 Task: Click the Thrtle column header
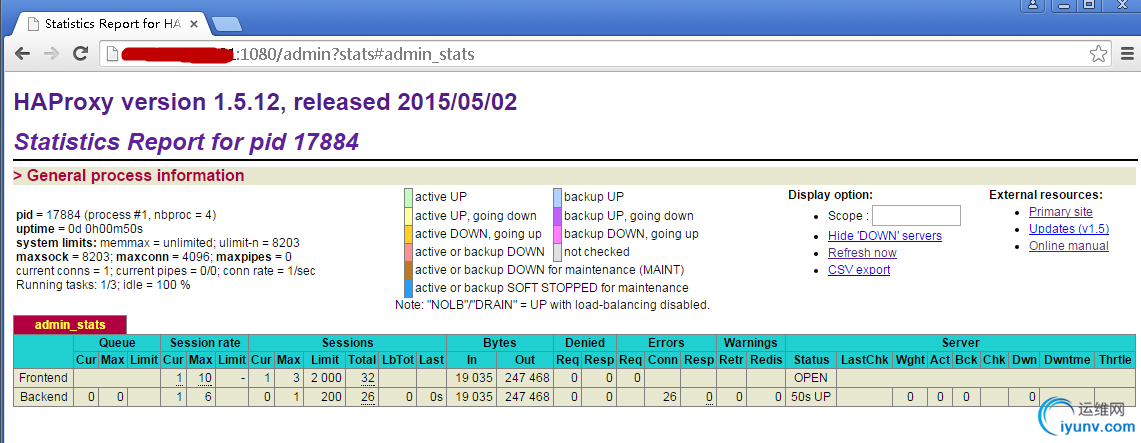(x=1115, y=360)
